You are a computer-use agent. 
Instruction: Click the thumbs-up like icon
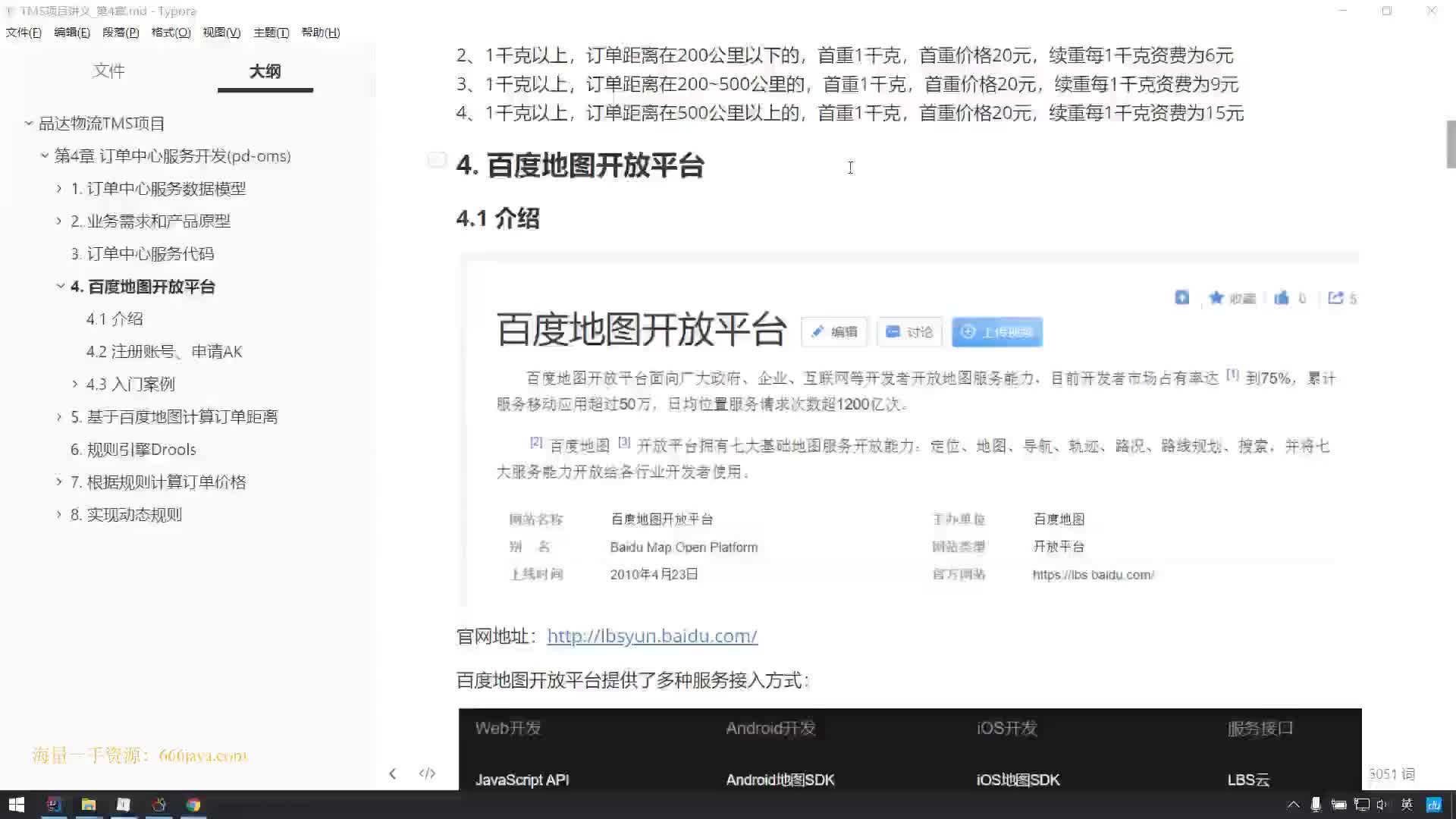[x=1282, y=297]
